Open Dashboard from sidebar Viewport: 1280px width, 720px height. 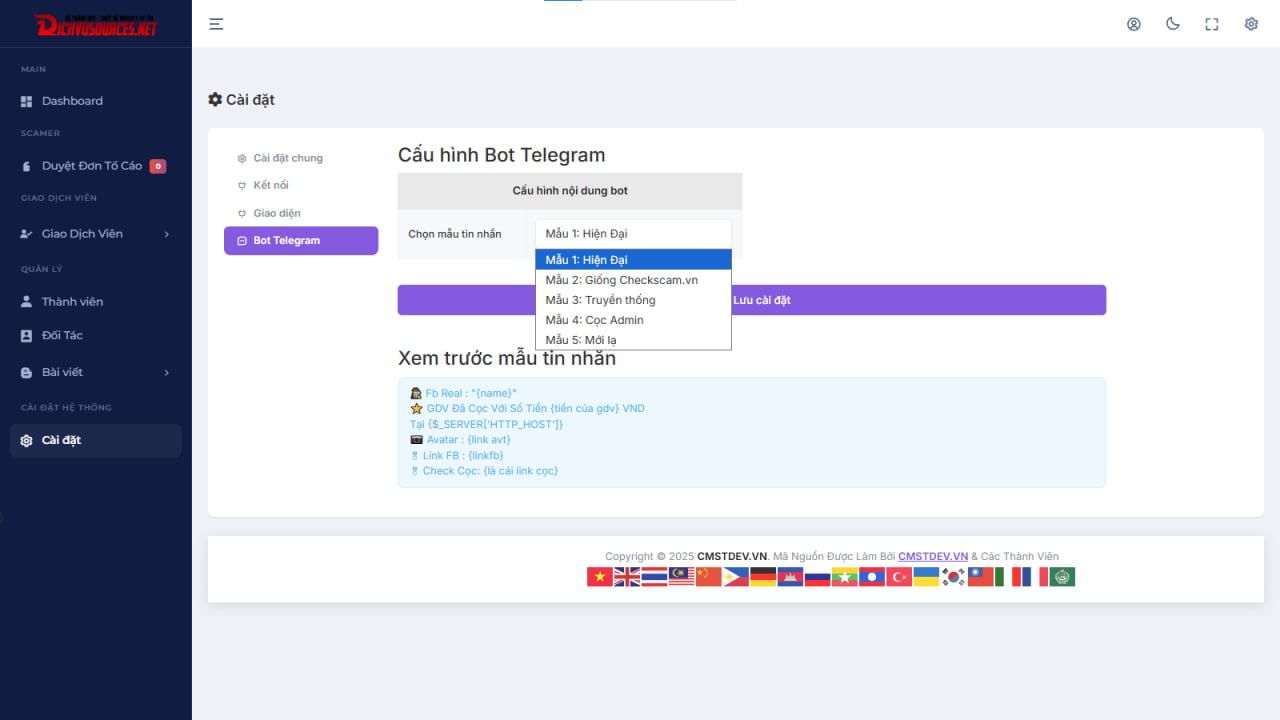pos(72,101)
